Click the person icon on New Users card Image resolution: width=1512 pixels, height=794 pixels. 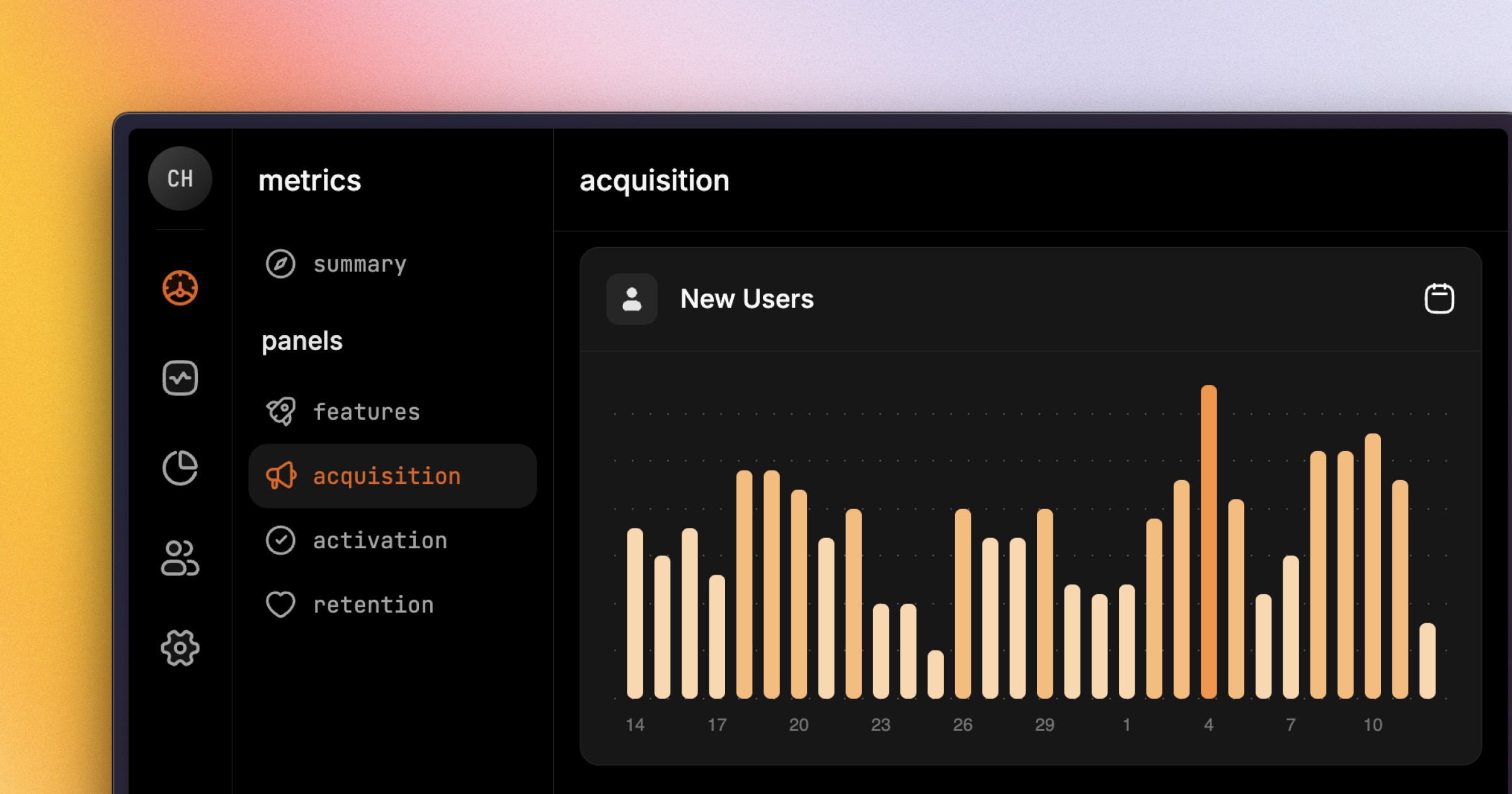(631, 299)
